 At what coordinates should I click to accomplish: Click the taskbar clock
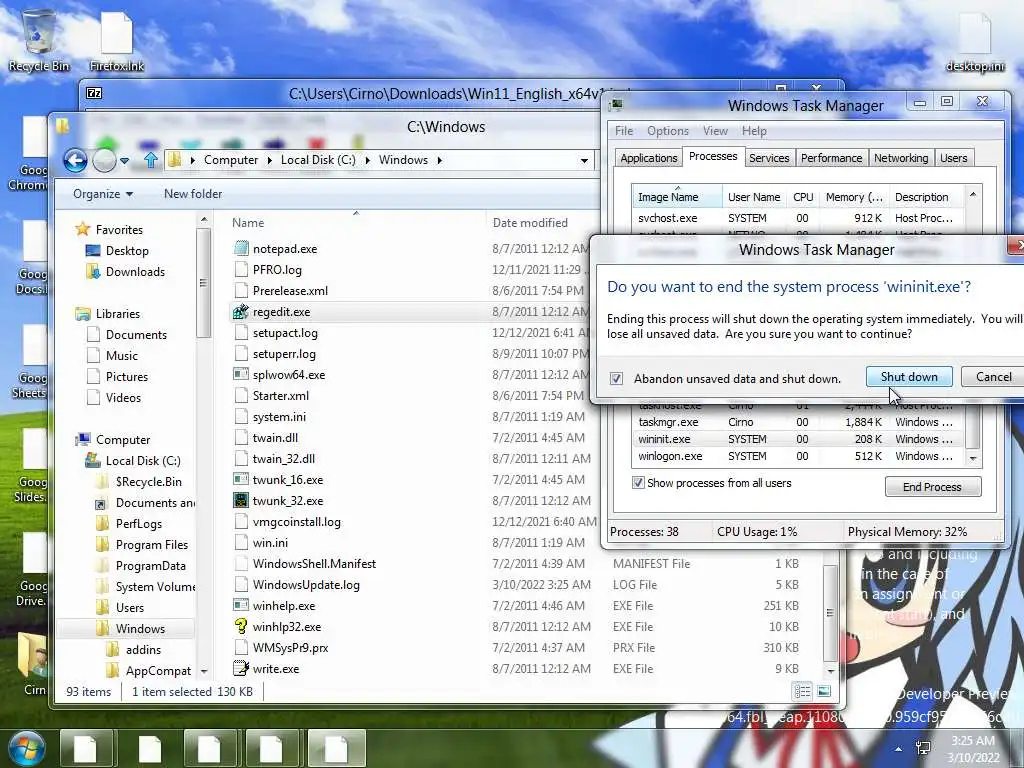pos(974,749)
